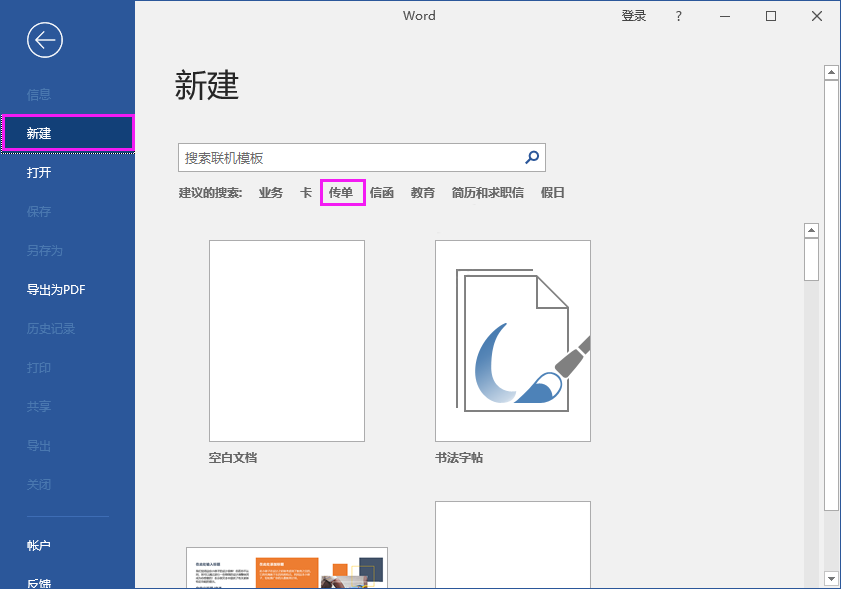841x589 pixels.
Task: Select 打开 in the sidebar
Action: click(x=39, y=172)
